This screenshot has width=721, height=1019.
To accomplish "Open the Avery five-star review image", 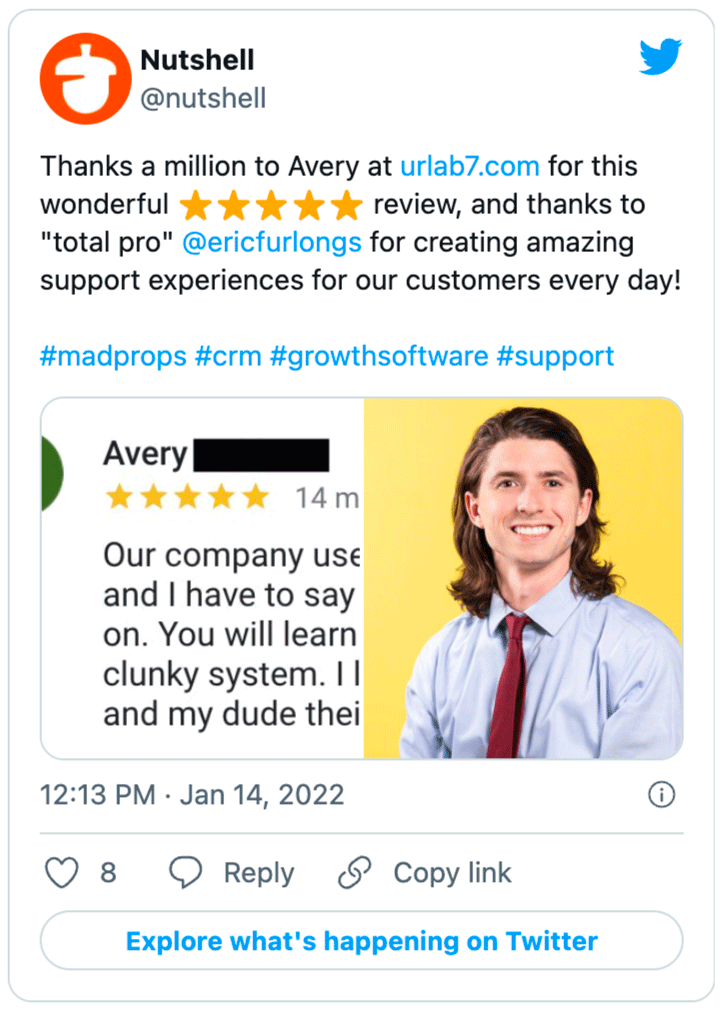I will click(x=202, y=578).
